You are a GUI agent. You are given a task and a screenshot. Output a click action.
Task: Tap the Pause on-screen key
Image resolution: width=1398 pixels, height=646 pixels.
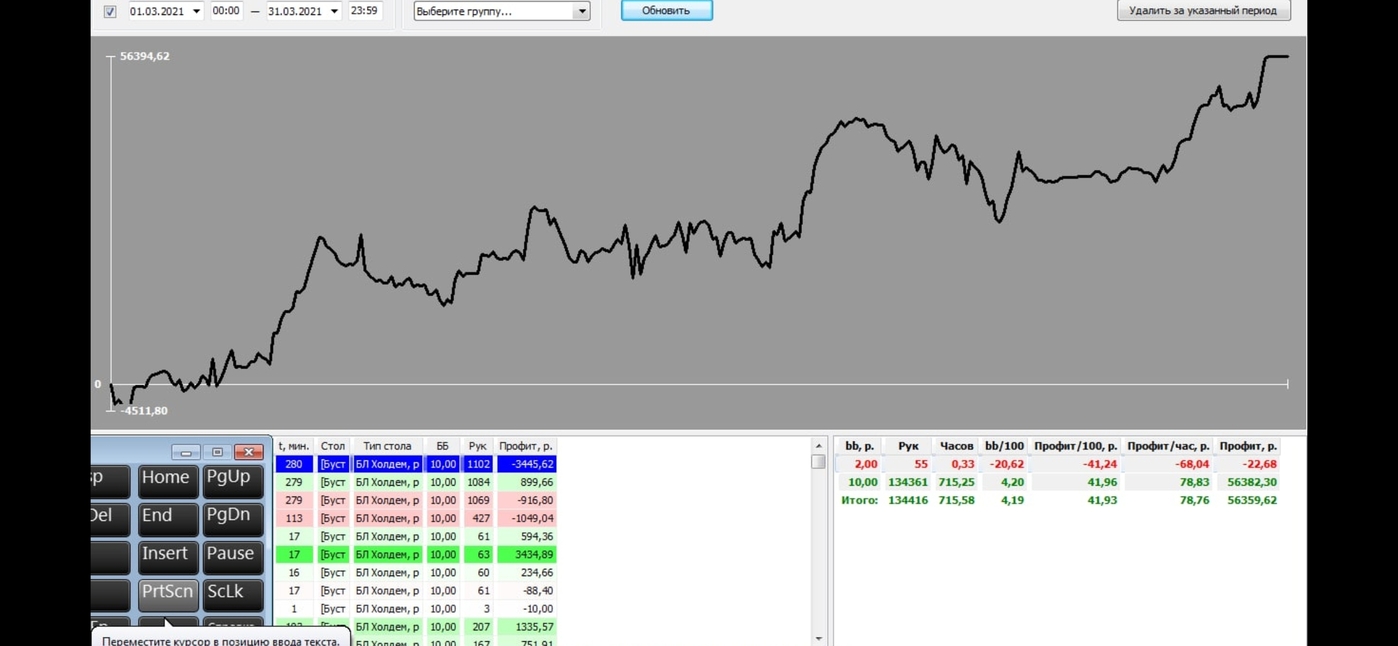click(x=231, y=556)
